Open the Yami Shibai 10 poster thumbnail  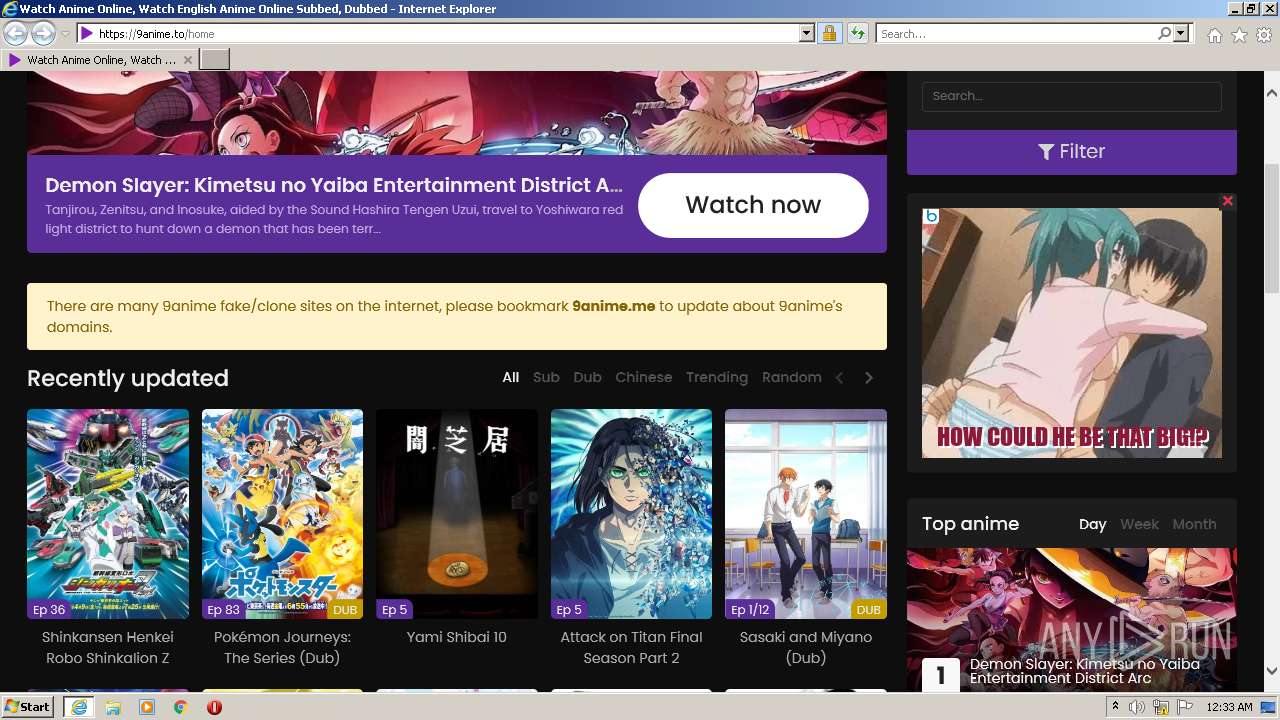click(x=457, y=514)
